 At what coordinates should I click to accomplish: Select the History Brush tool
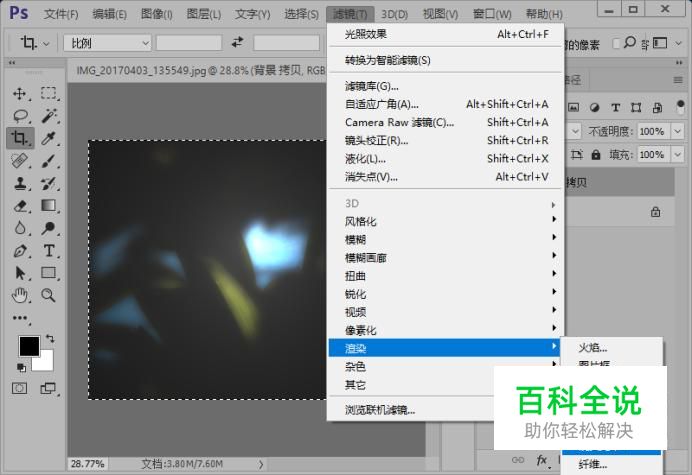(49, 183)
